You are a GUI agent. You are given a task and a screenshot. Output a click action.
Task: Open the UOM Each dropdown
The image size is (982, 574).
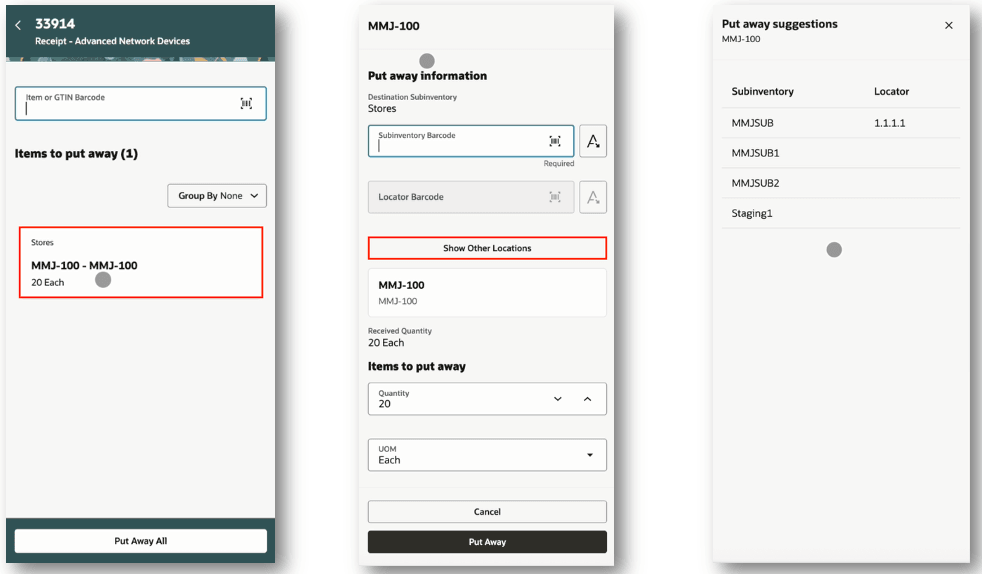tap(487, 455)
